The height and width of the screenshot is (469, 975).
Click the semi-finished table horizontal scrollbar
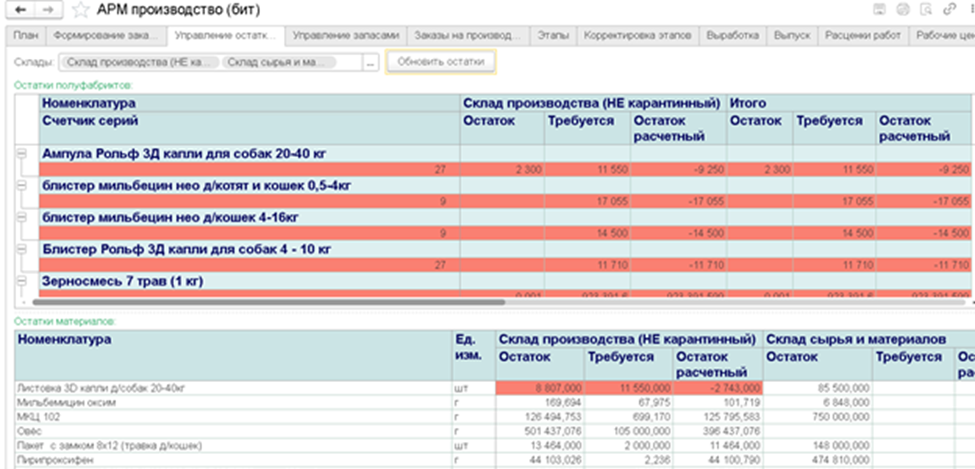point(269,302)
